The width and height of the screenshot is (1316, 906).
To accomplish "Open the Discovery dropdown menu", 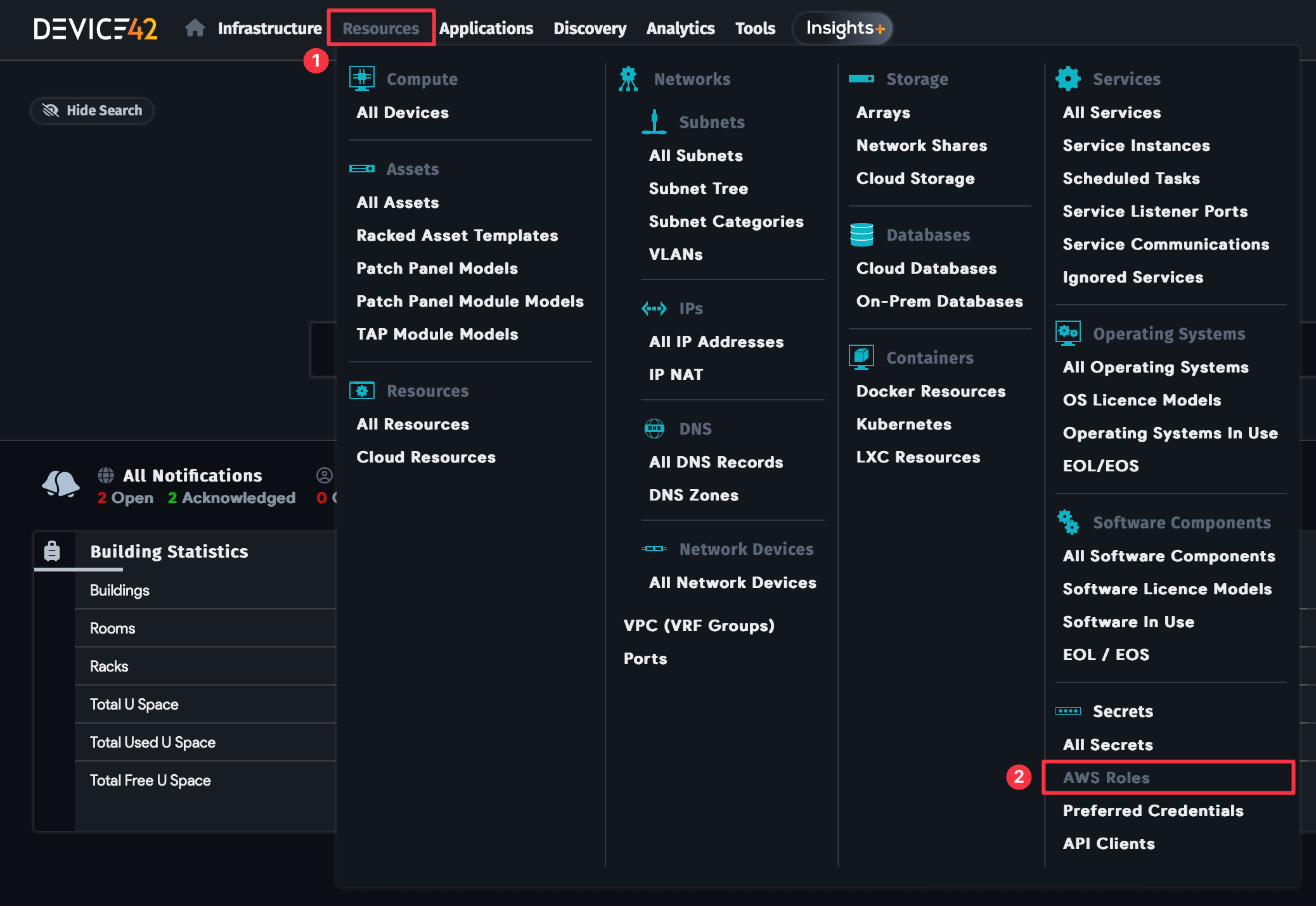I will coord(589,28).
